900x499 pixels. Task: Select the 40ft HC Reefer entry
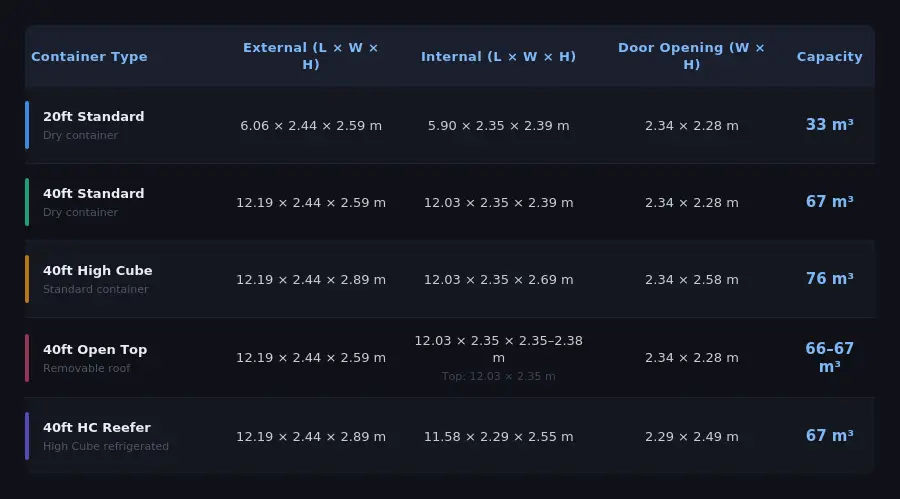click(x=96, y=428)
